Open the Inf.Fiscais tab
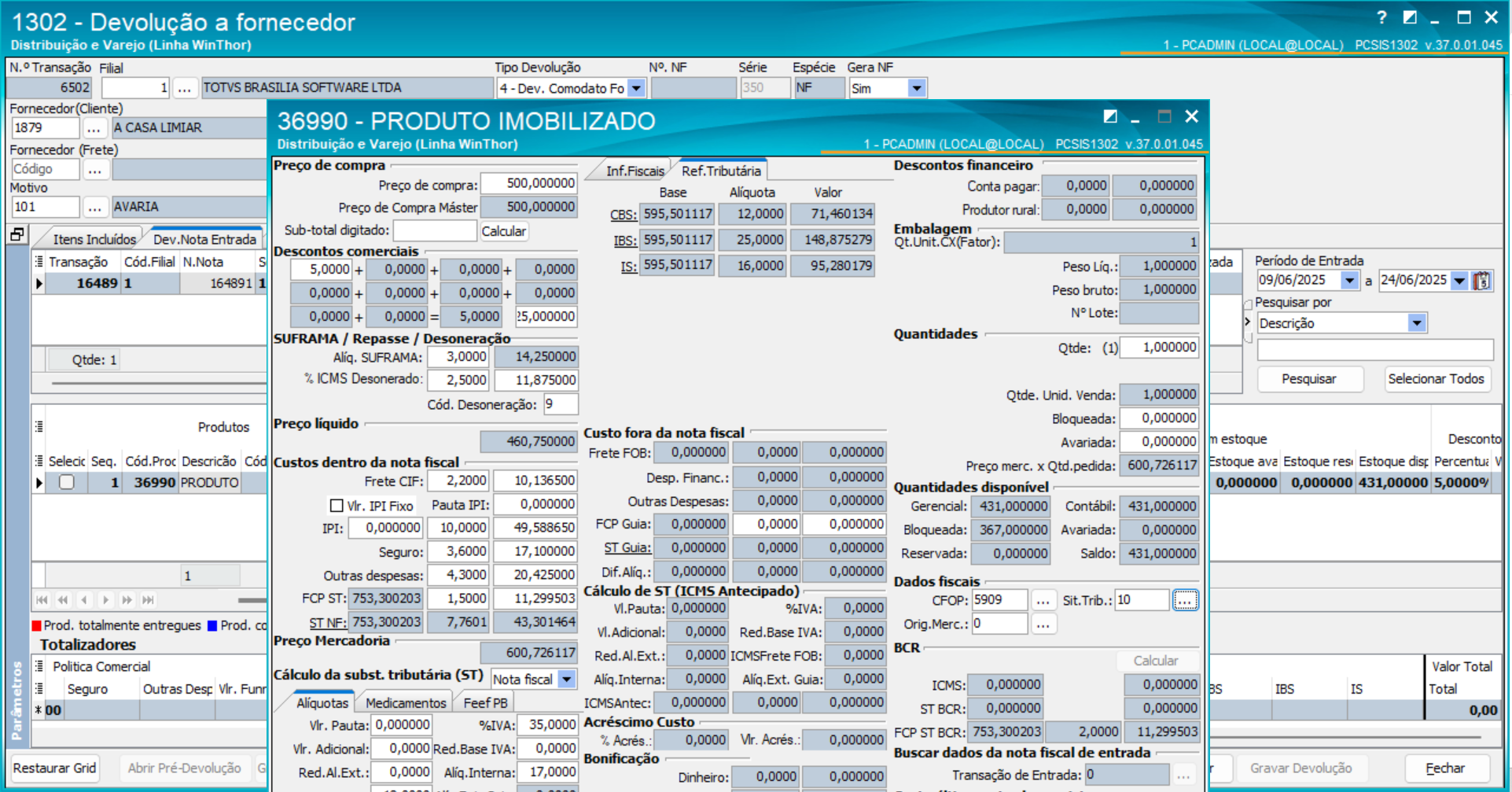The image size is (1512, 792). [635, 171]
